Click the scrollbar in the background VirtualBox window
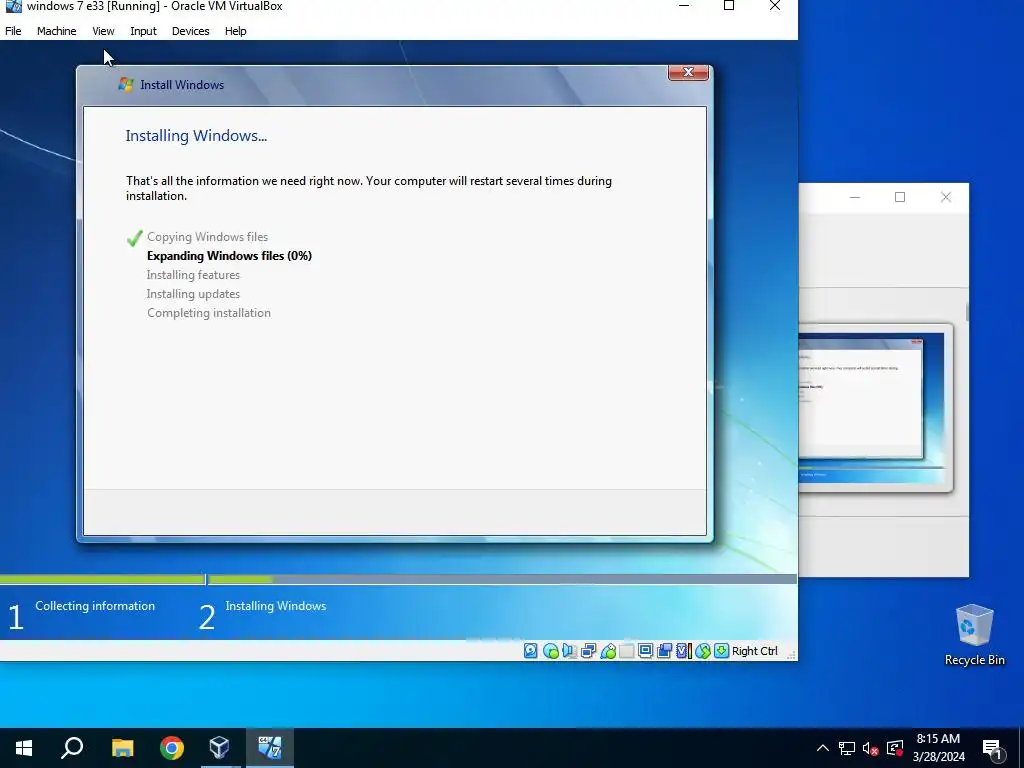Image resolution: width=1024 pixels, height=768 pixels. (x=967, y=312)
